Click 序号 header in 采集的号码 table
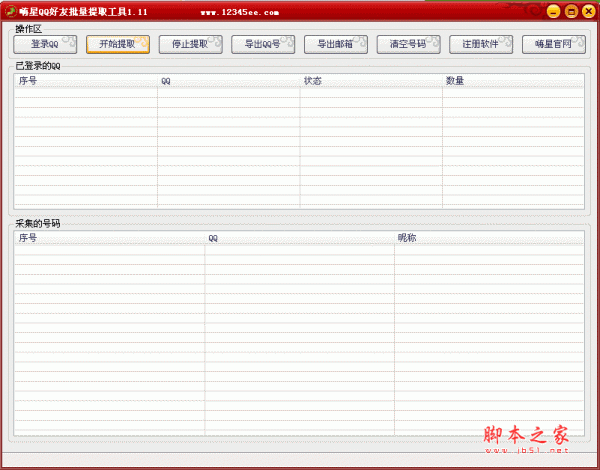The image size is (600, 470). tap(110, 238)
